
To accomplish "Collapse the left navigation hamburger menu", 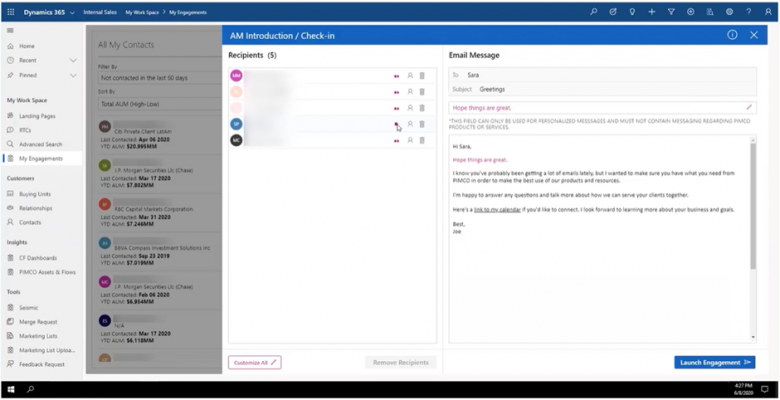I will tap(11, 31).
